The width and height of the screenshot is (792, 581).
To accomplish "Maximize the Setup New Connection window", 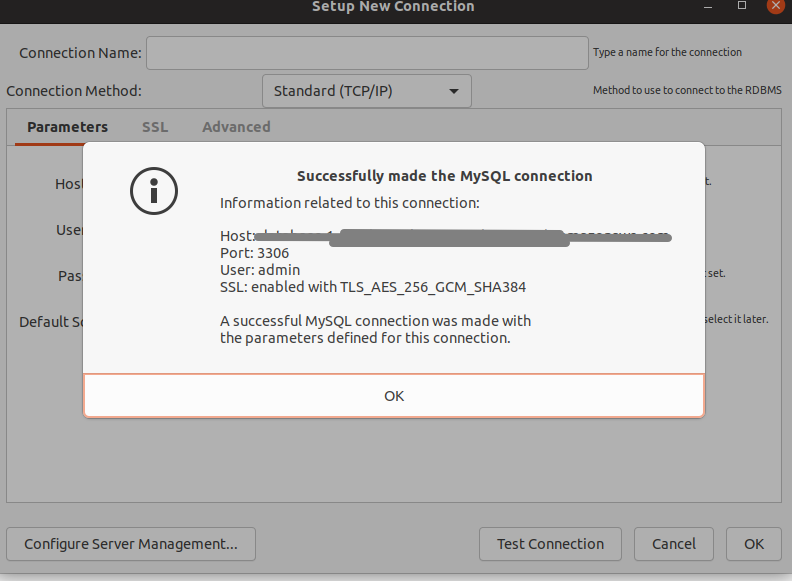I will coord(741,6).
